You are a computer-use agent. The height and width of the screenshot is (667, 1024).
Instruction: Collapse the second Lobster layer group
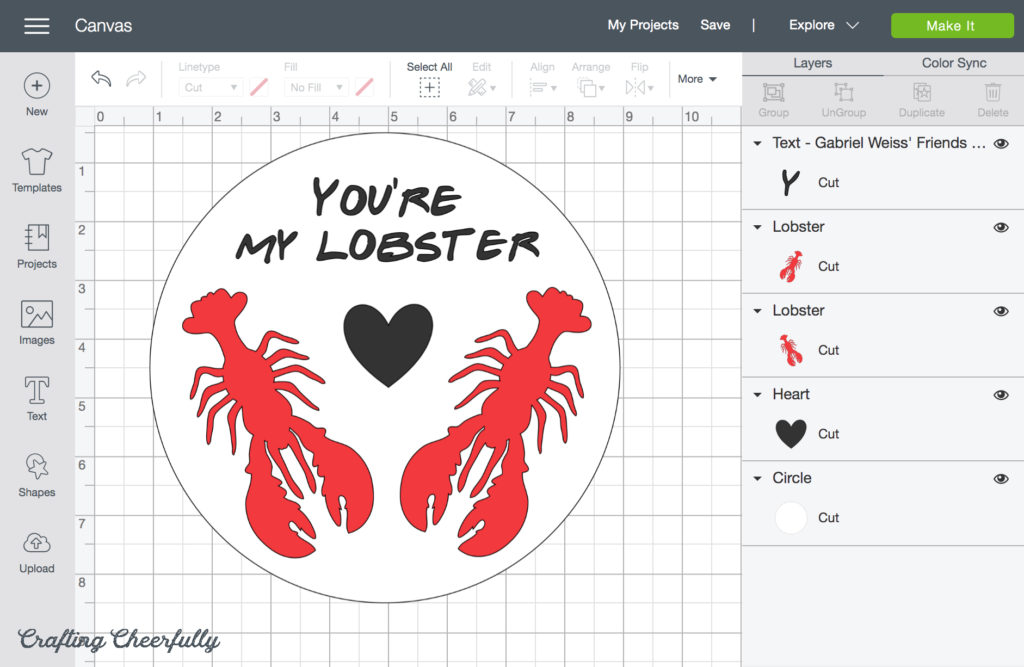click(758, 311)
